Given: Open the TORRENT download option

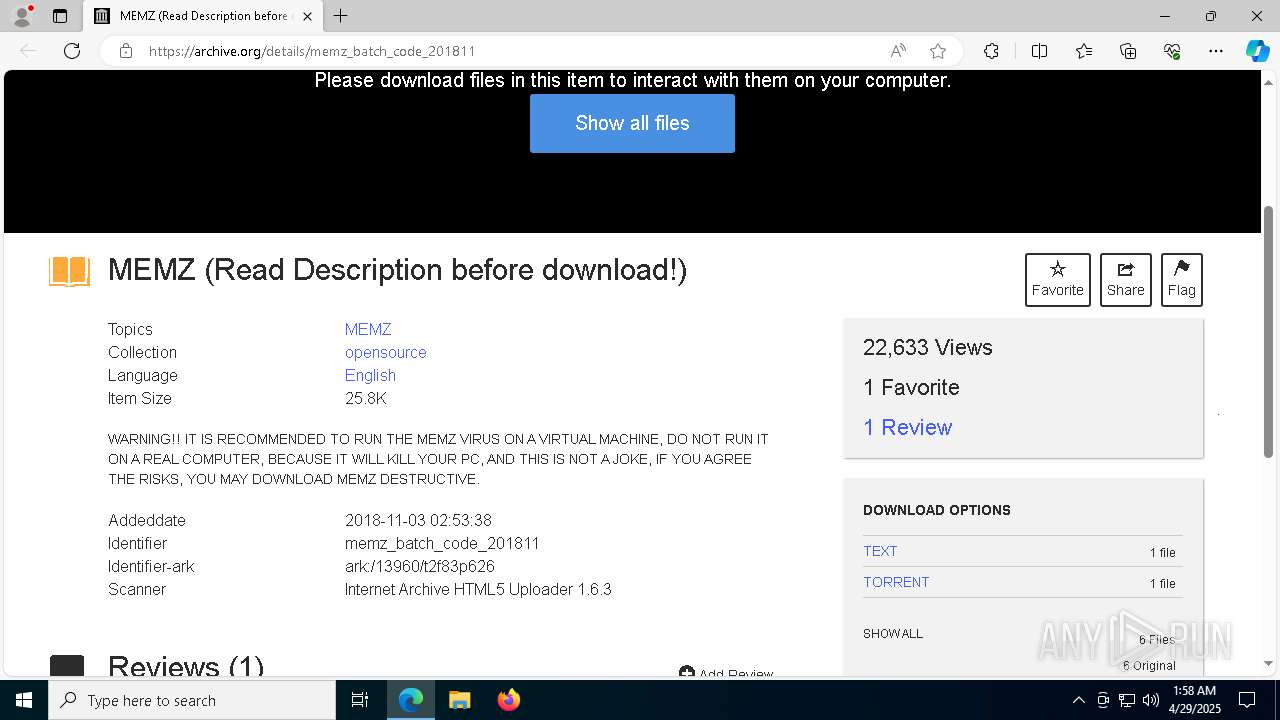Looking at the screenshot, I should point(896,582).
